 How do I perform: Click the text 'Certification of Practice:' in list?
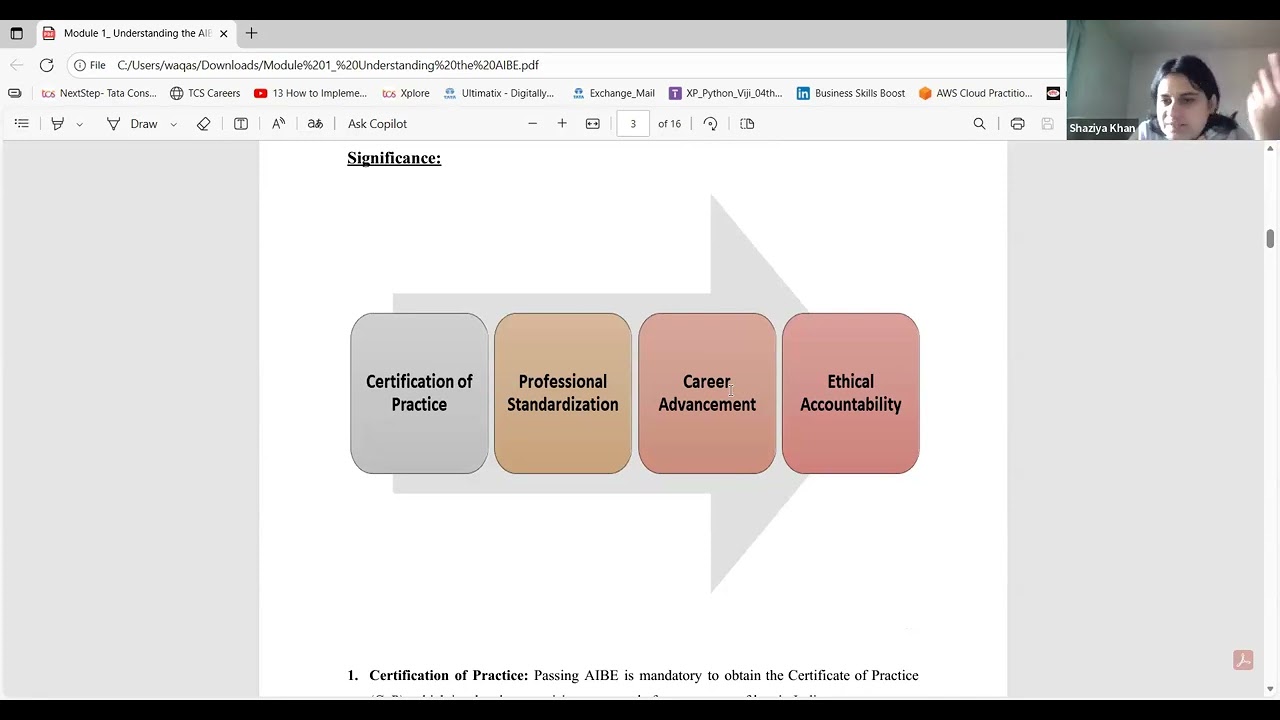tap(448, 676)
